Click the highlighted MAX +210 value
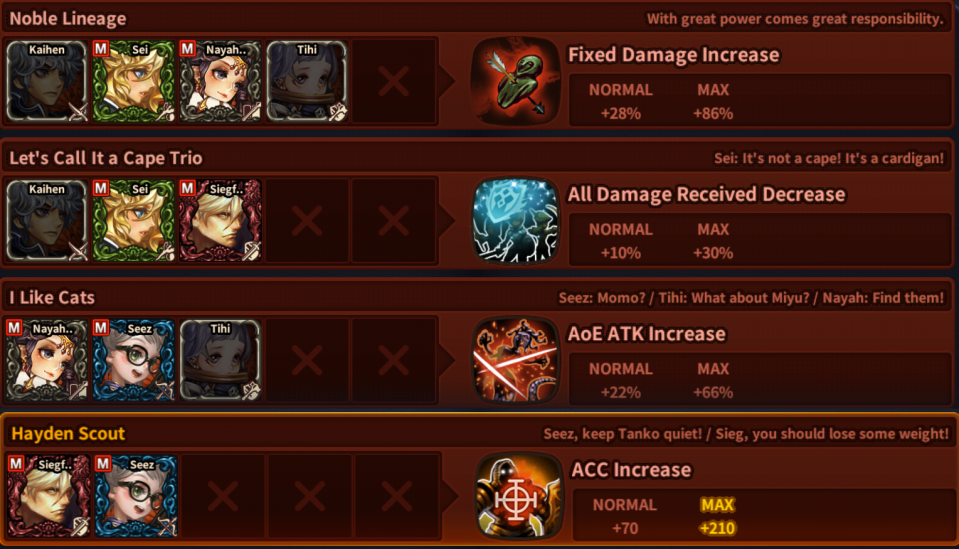 point(717,517)
